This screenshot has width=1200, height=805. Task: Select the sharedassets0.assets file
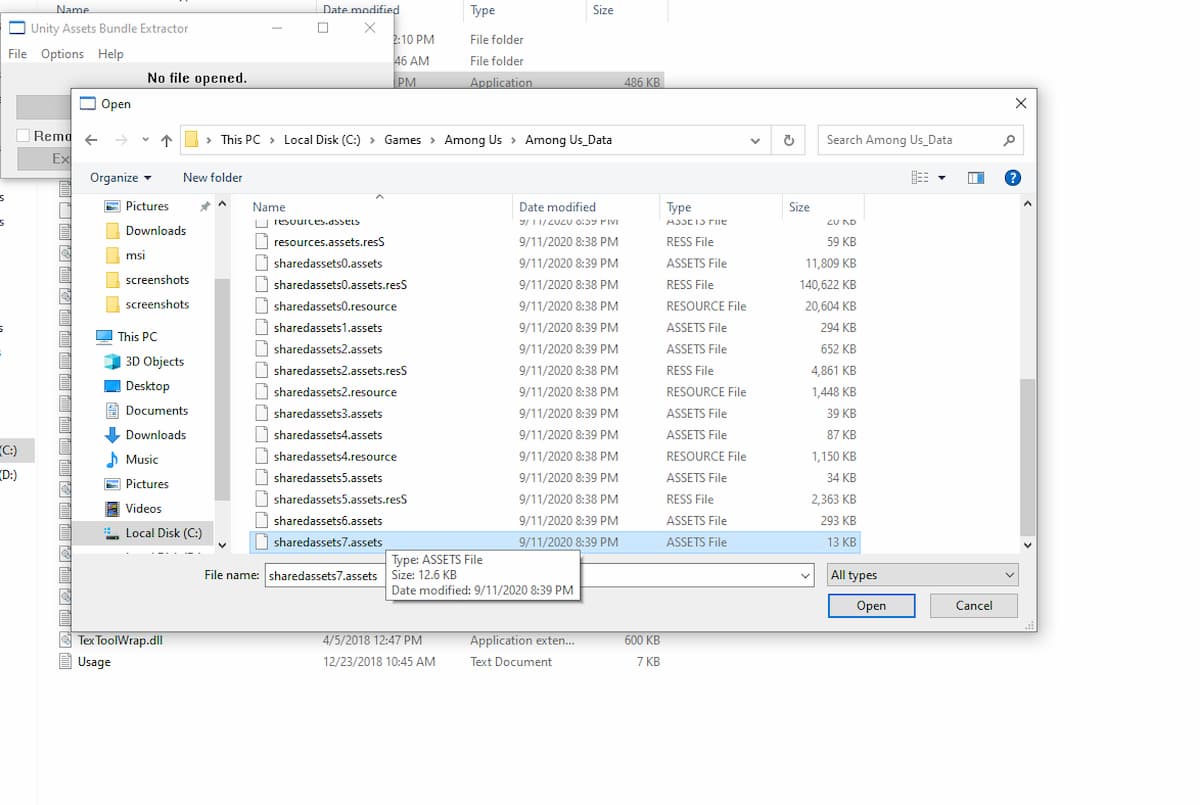[x=328, y=264]
